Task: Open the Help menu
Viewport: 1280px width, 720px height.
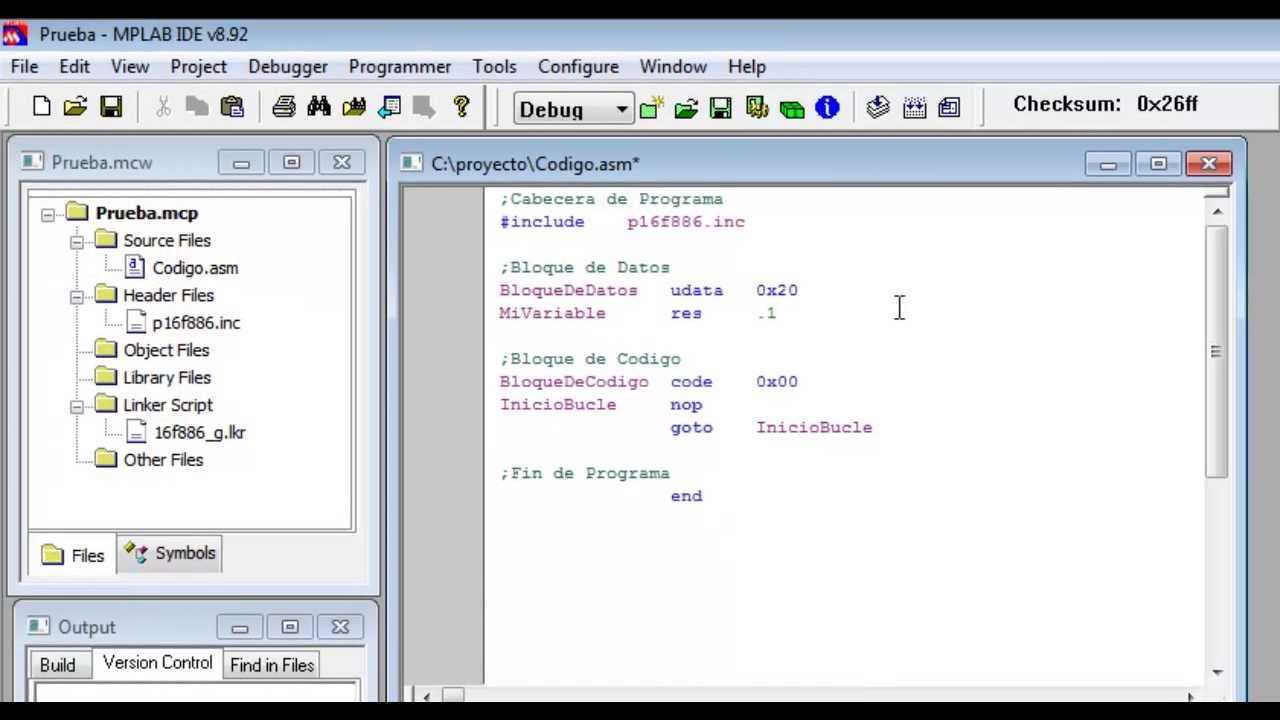Action: [x=747, y=66]
